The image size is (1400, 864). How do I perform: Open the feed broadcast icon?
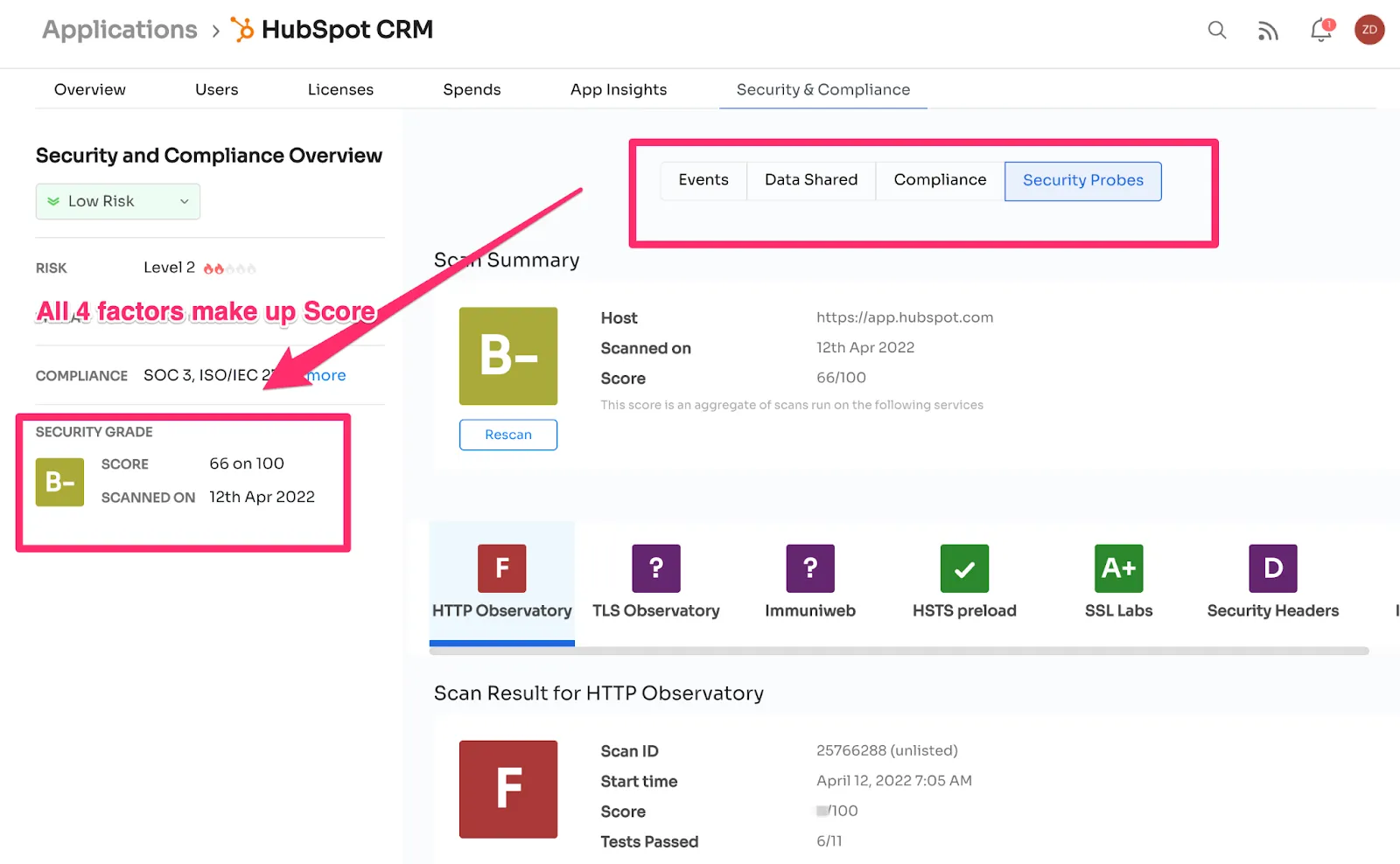(1268, 31)
